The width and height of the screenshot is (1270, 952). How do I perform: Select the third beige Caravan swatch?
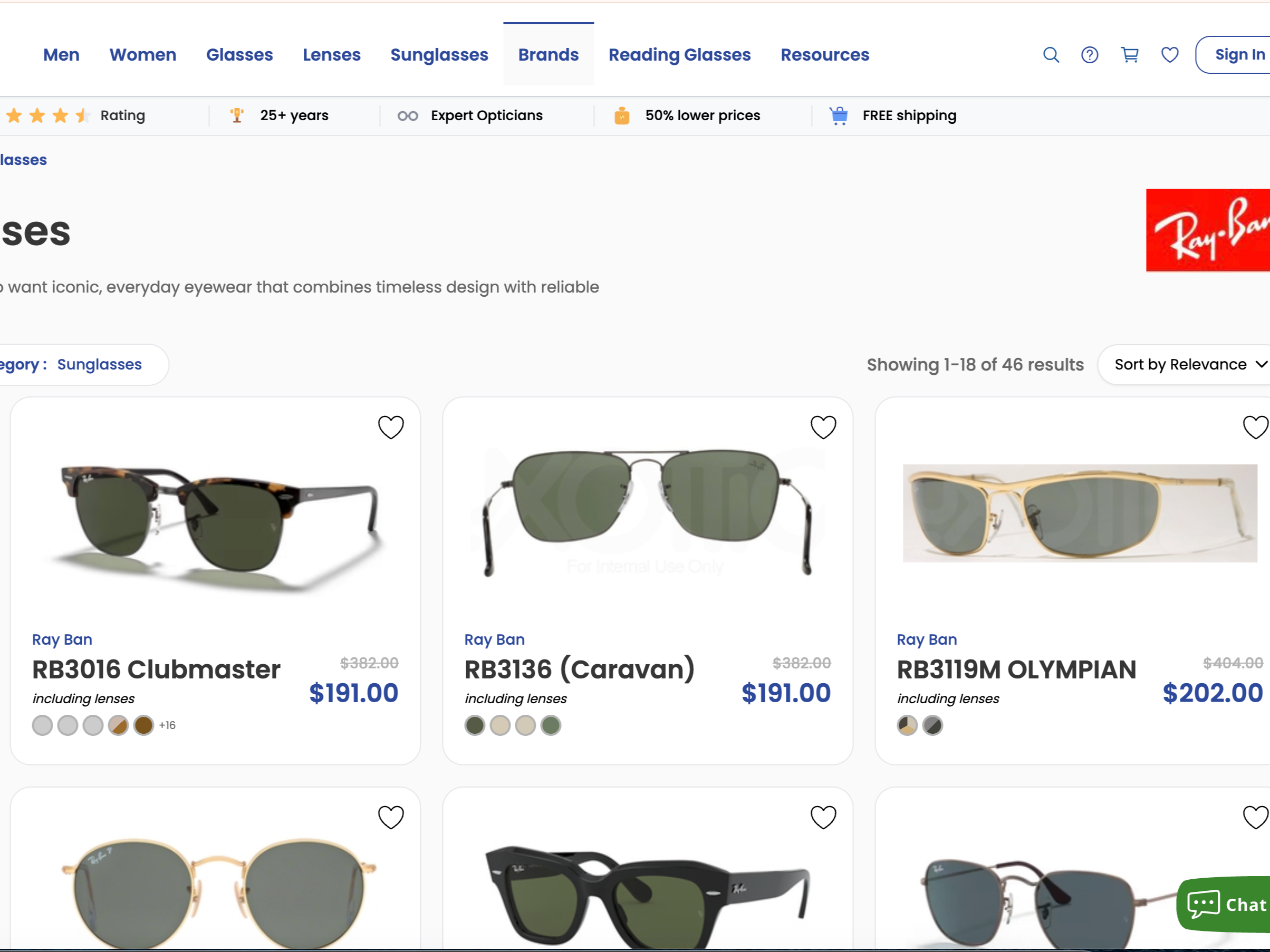pos(525,725)
